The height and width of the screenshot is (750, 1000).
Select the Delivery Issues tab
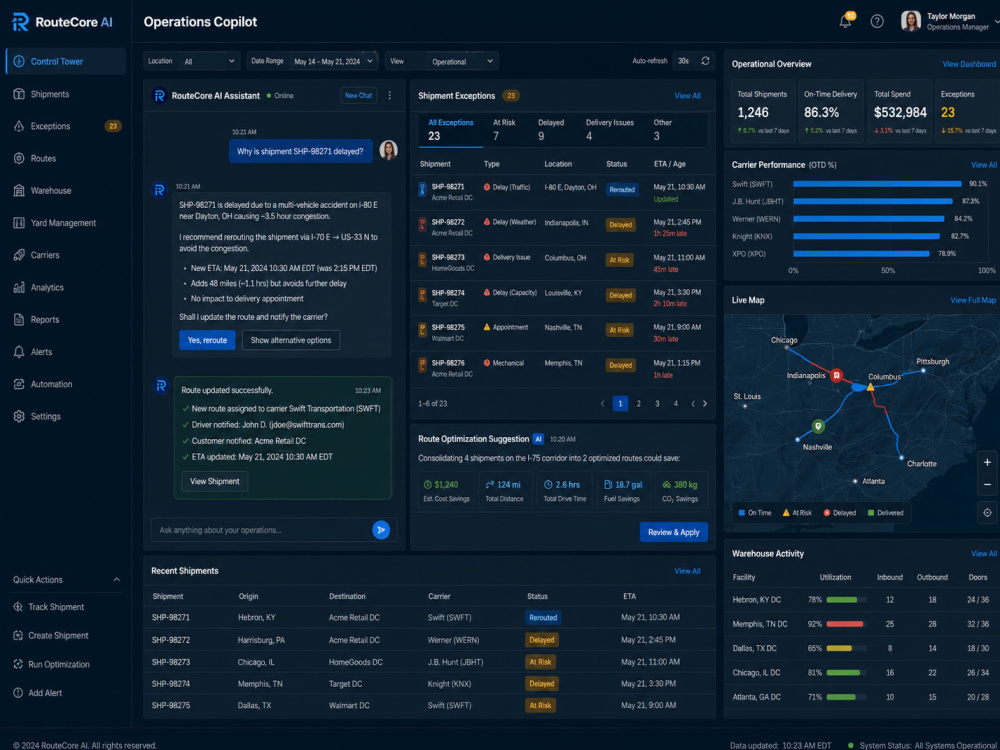[x=610, y=129]
